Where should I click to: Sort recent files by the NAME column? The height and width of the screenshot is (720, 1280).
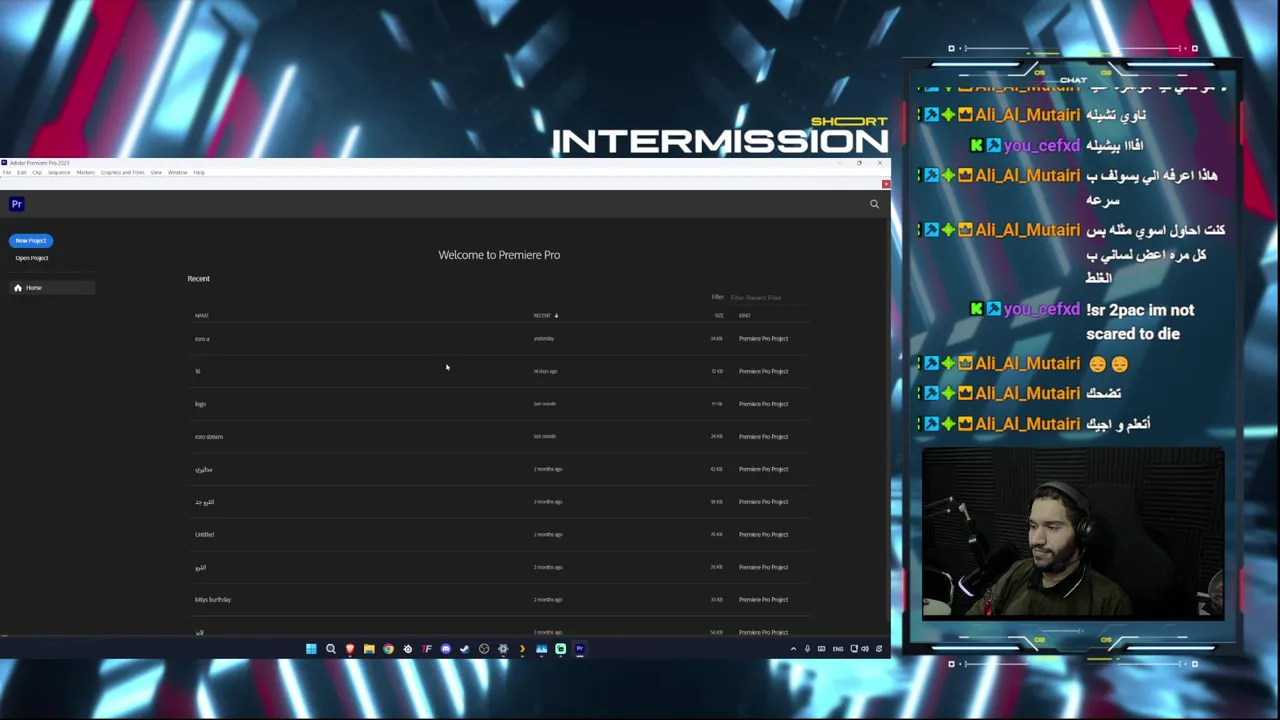[x=201, y=316]
